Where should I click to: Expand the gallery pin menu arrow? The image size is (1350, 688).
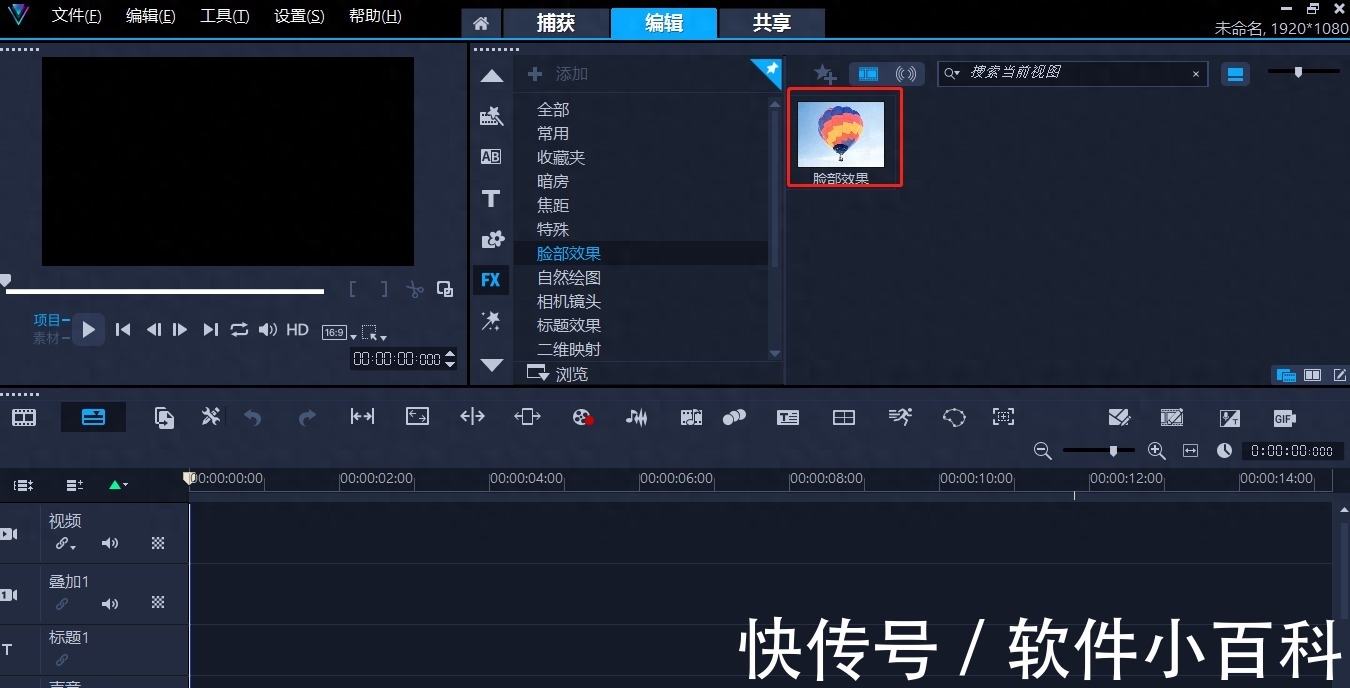pyautogui.click(x=768, y=72)
